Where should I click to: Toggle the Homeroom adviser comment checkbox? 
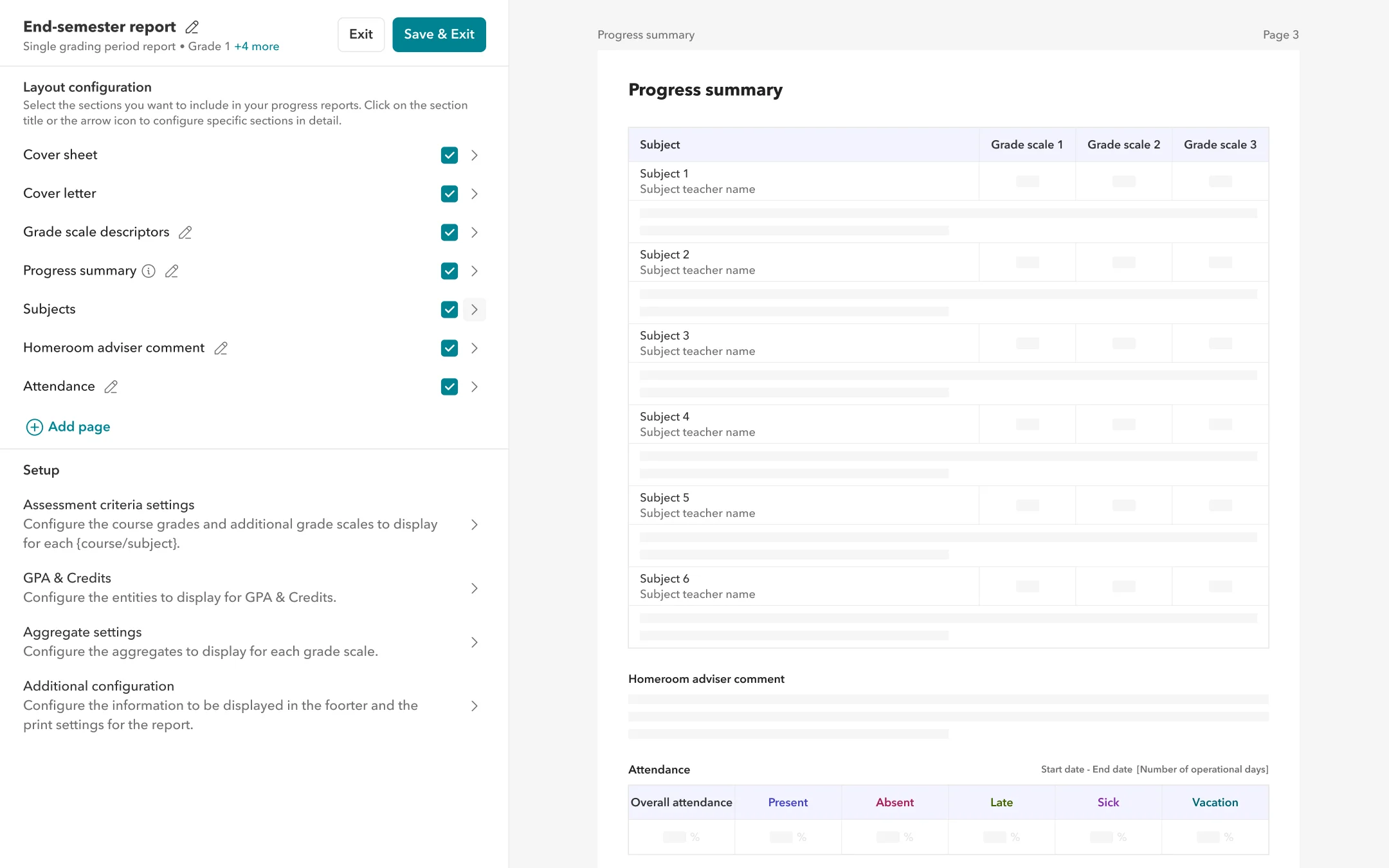click(449, 348)
